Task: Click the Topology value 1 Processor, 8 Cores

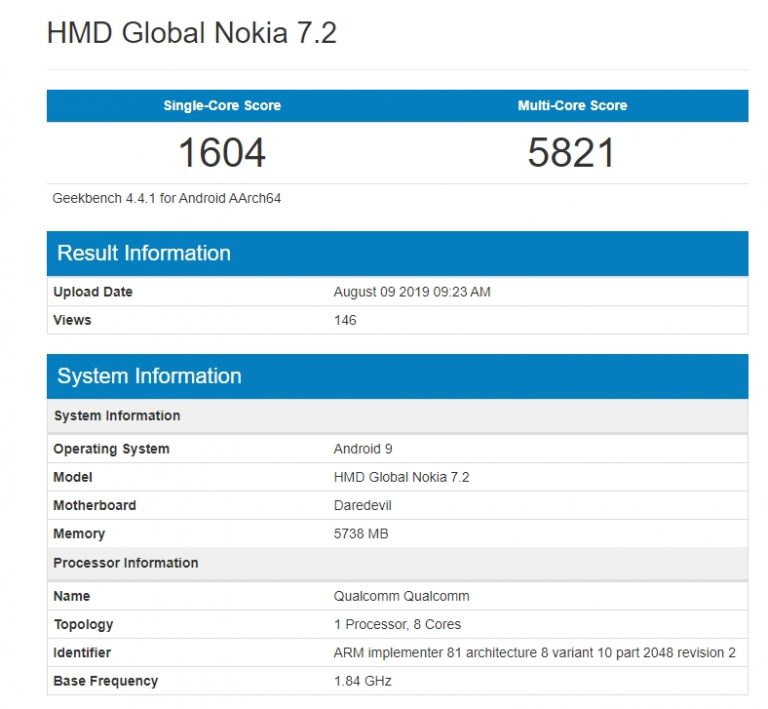Action: click(x=397, y=624)
